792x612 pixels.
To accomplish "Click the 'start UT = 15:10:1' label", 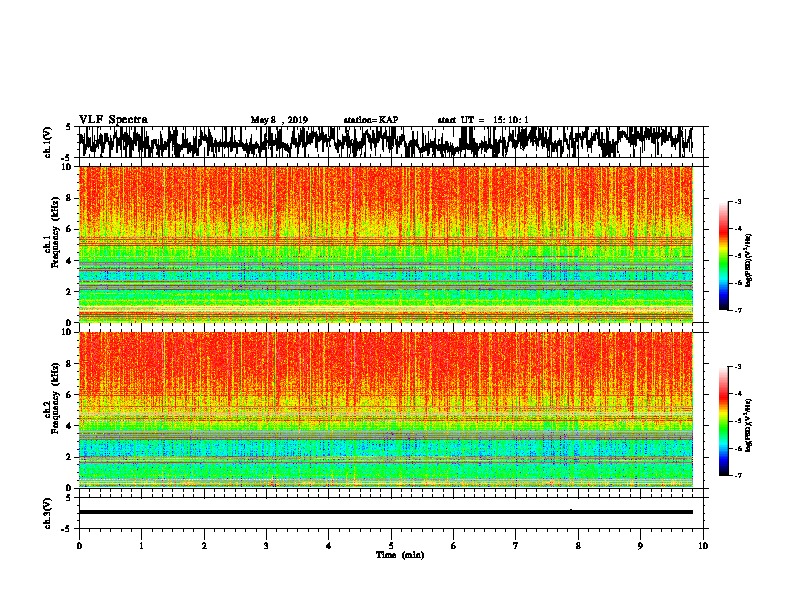I will point(483,120).
